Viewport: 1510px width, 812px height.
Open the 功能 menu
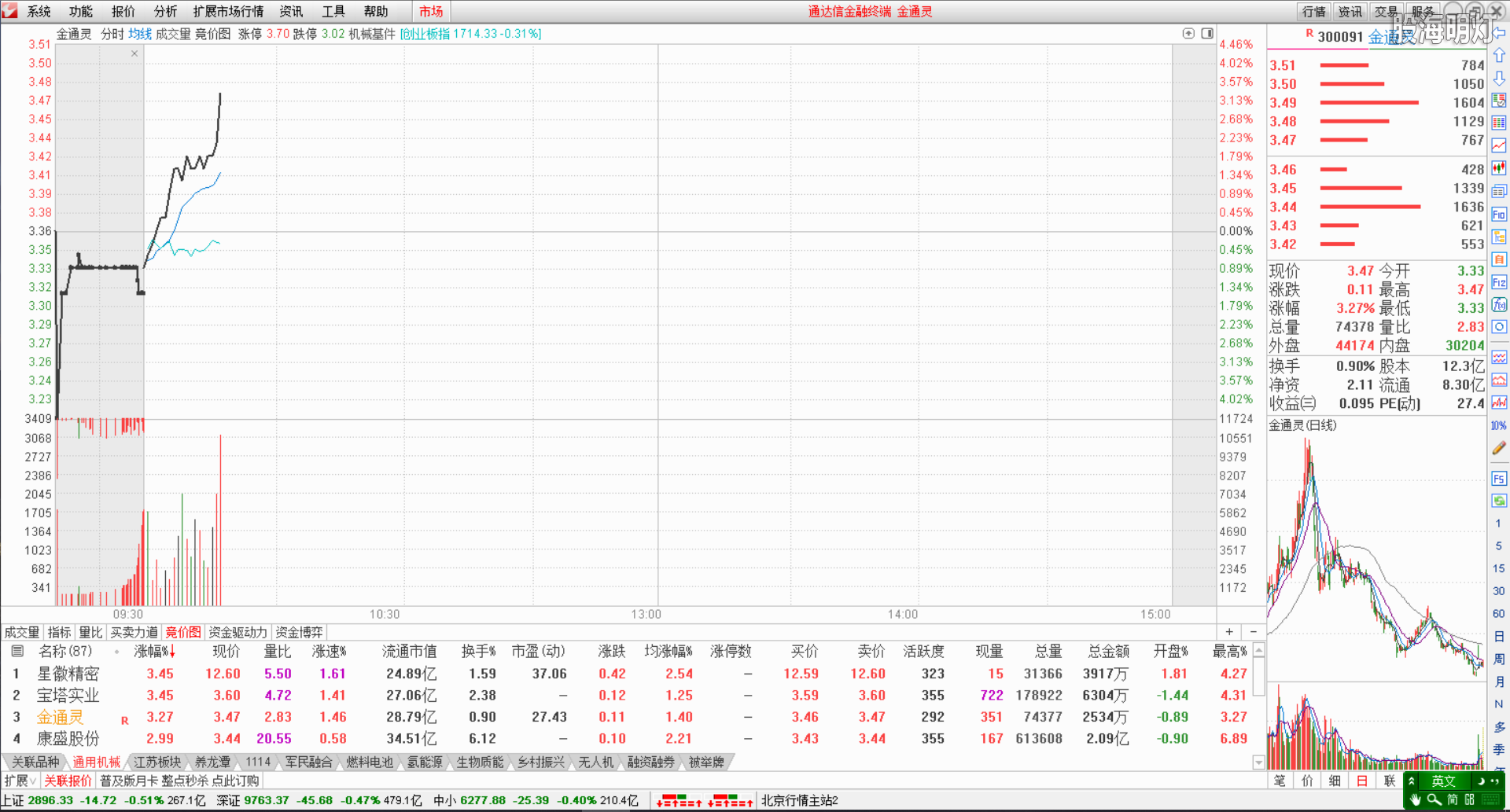pos(81,11)
